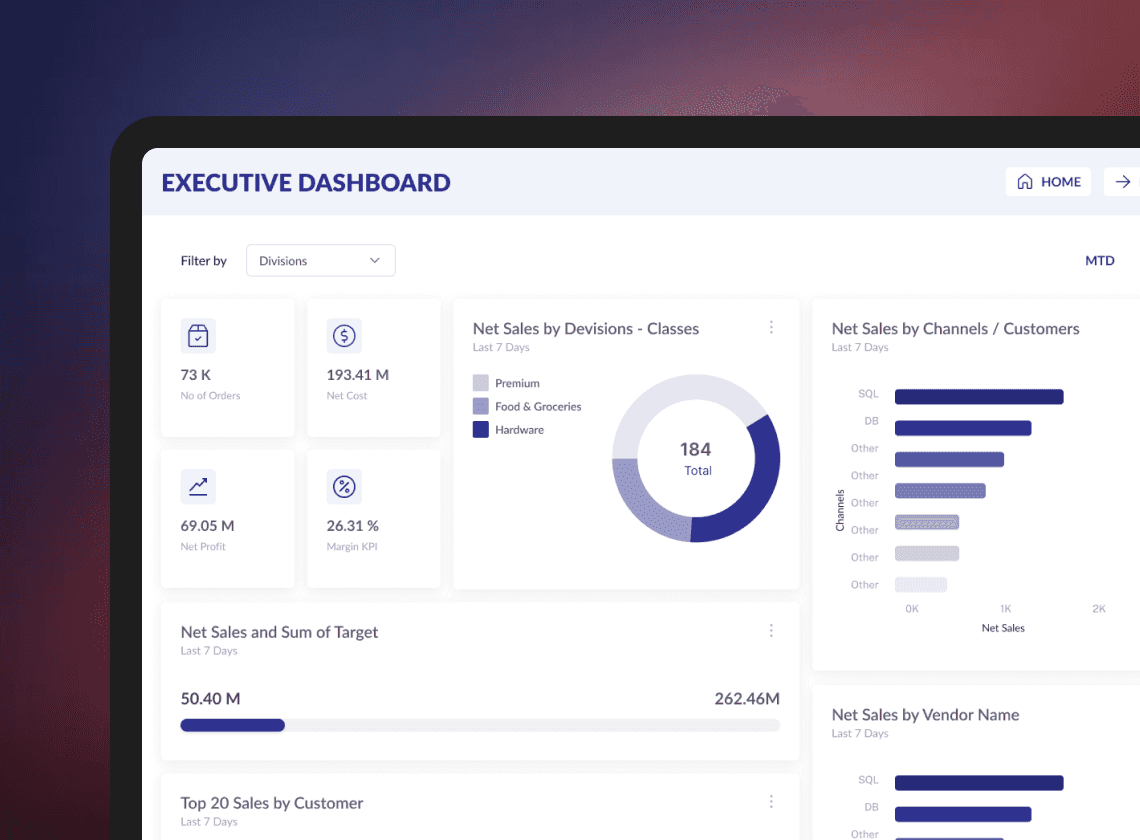Click the 184 Total donut center label
The width and height of the screenshot is (1140, 840).
pyautogui.click(x=696, y=458)
